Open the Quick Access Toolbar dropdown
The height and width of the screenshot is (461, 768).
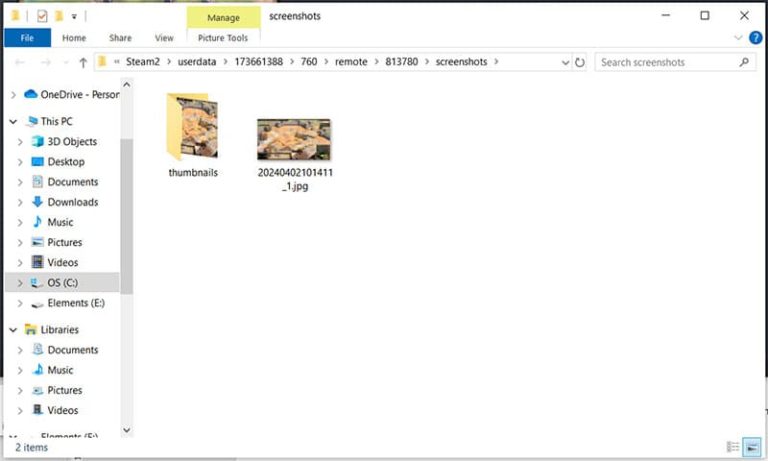75,16
